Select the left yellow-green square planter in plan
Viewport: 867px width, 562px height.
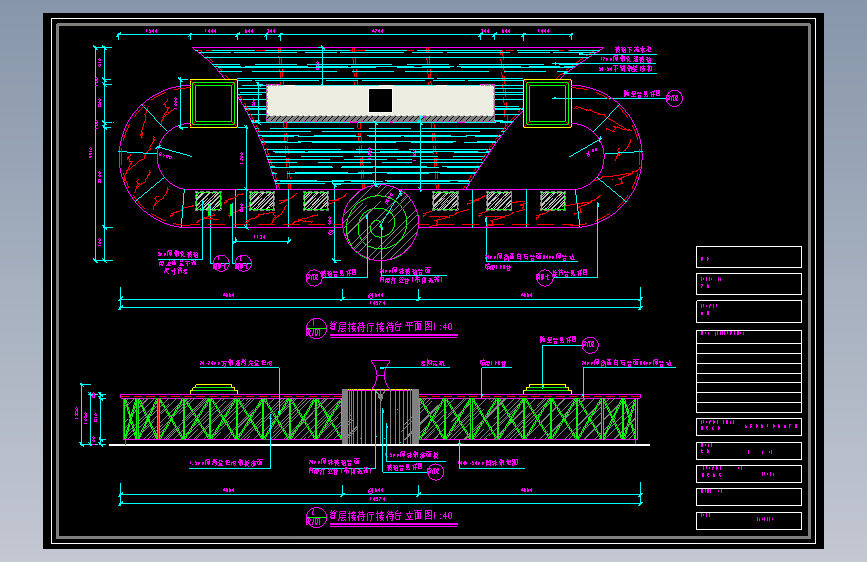tap(214, 103)
